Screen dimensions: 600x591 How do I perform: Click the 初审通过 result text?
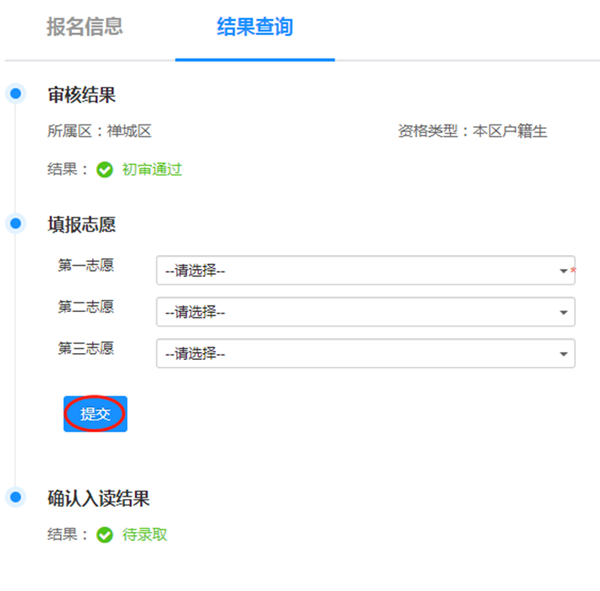pyautogui.click(x=152, y=170)
